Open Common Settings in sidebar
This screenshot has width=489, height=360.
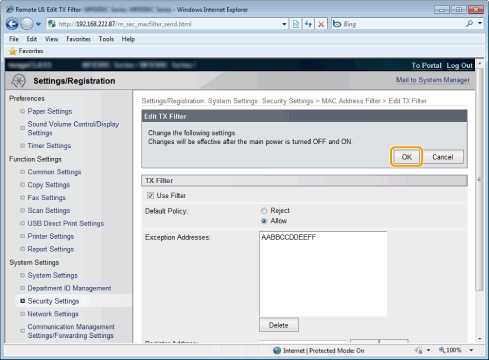[54, 172]
